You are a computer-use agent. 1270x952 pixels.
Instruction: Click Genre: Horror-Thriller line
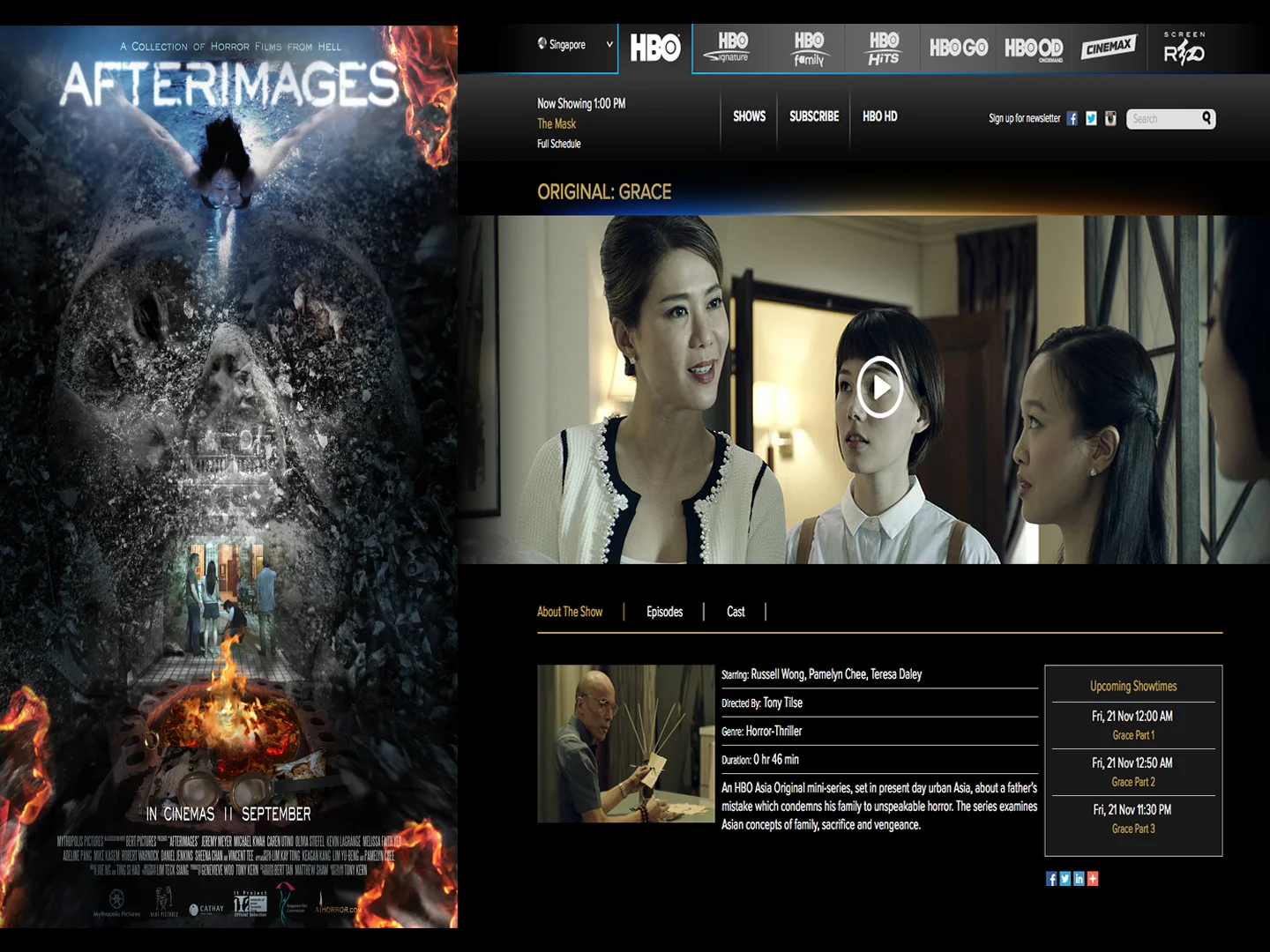click(x=762, y=732)
